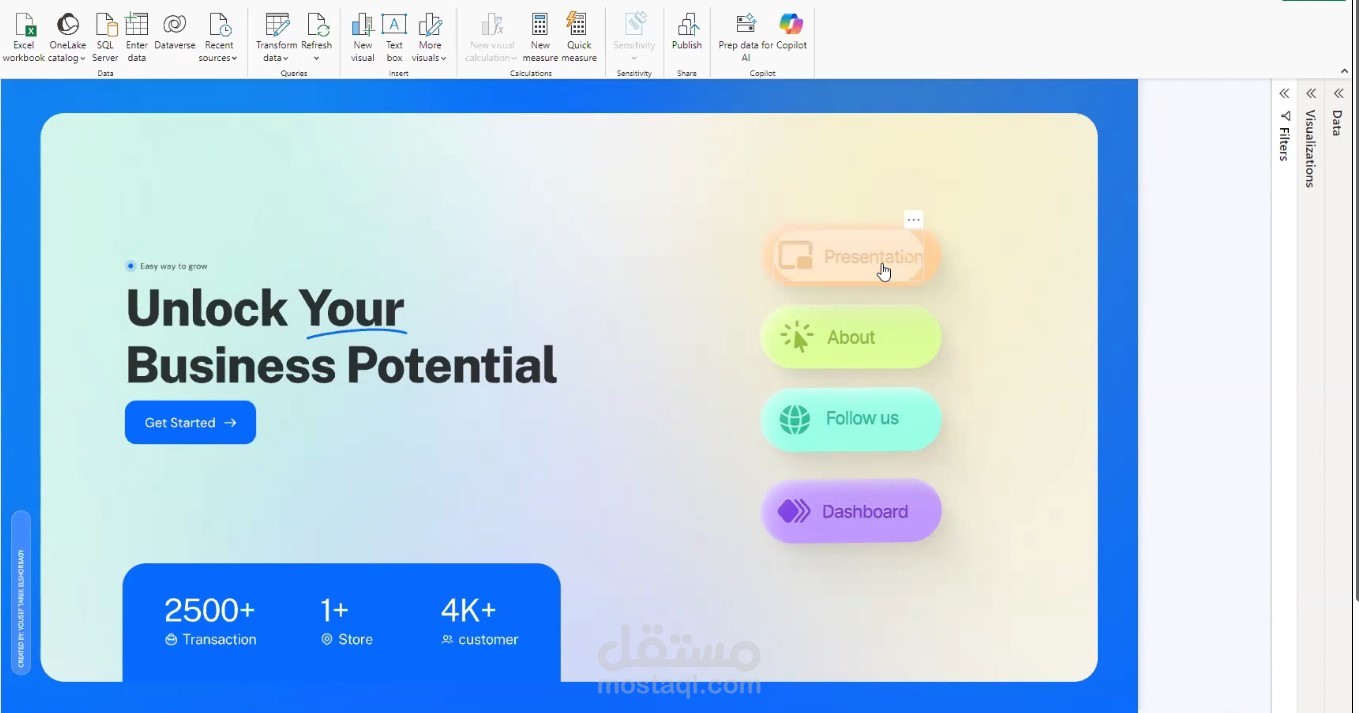Connect to SQL Server data source

(x=105, y=38)
